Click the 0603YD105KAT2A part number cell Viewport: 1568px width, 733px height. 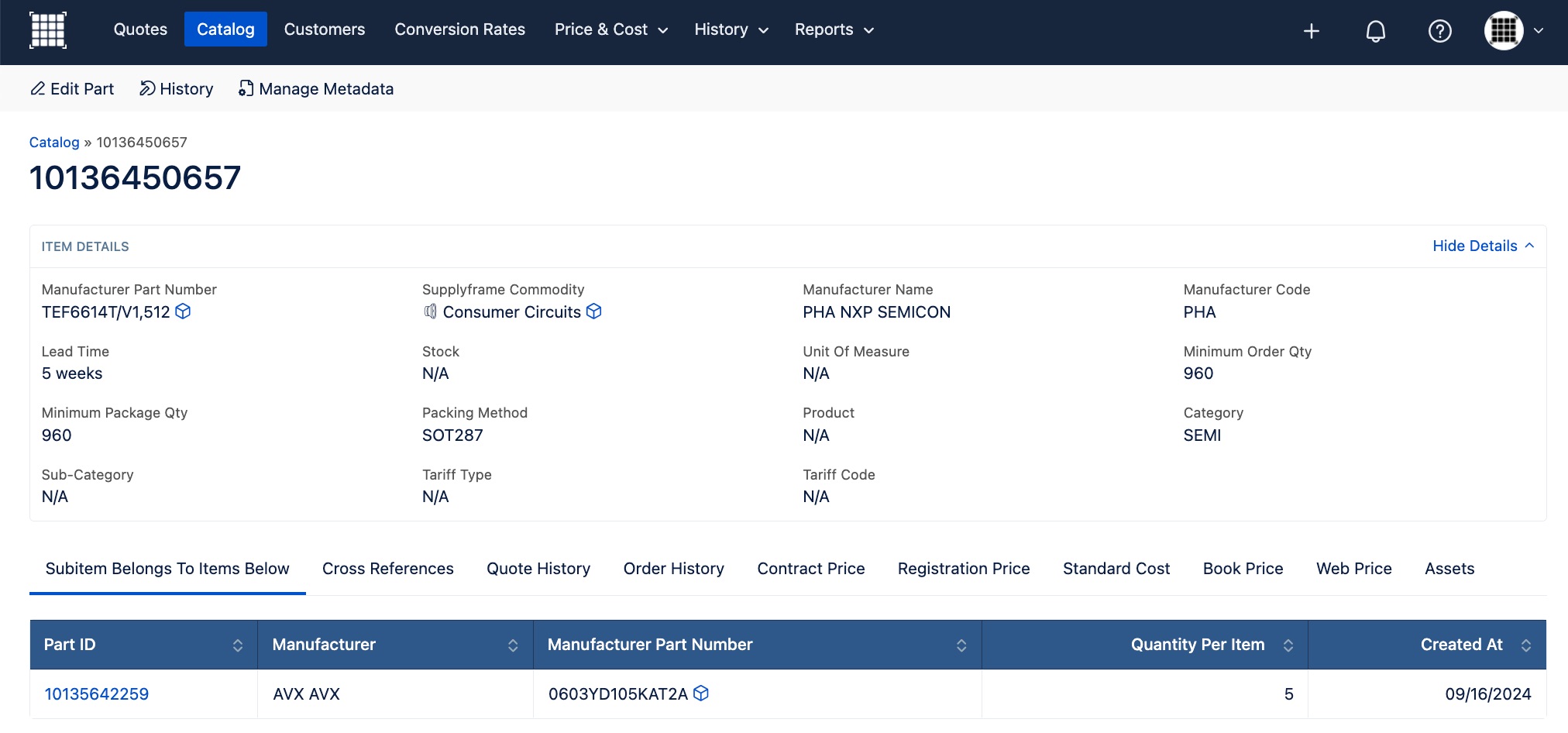[757, 694]
